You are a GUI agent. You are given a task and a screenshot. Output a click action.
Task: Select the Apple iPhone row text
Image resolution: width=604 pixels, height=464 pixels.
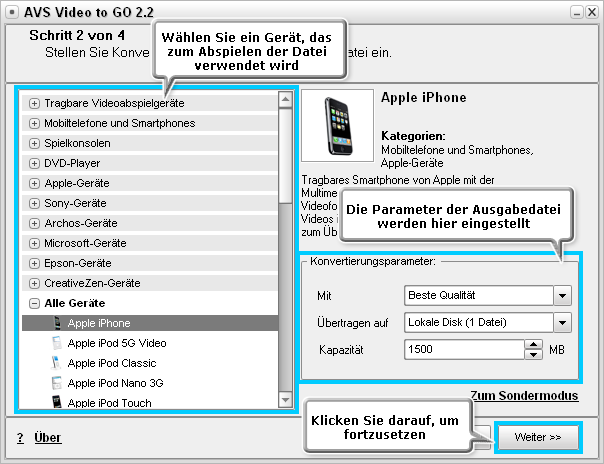point(99,323)
